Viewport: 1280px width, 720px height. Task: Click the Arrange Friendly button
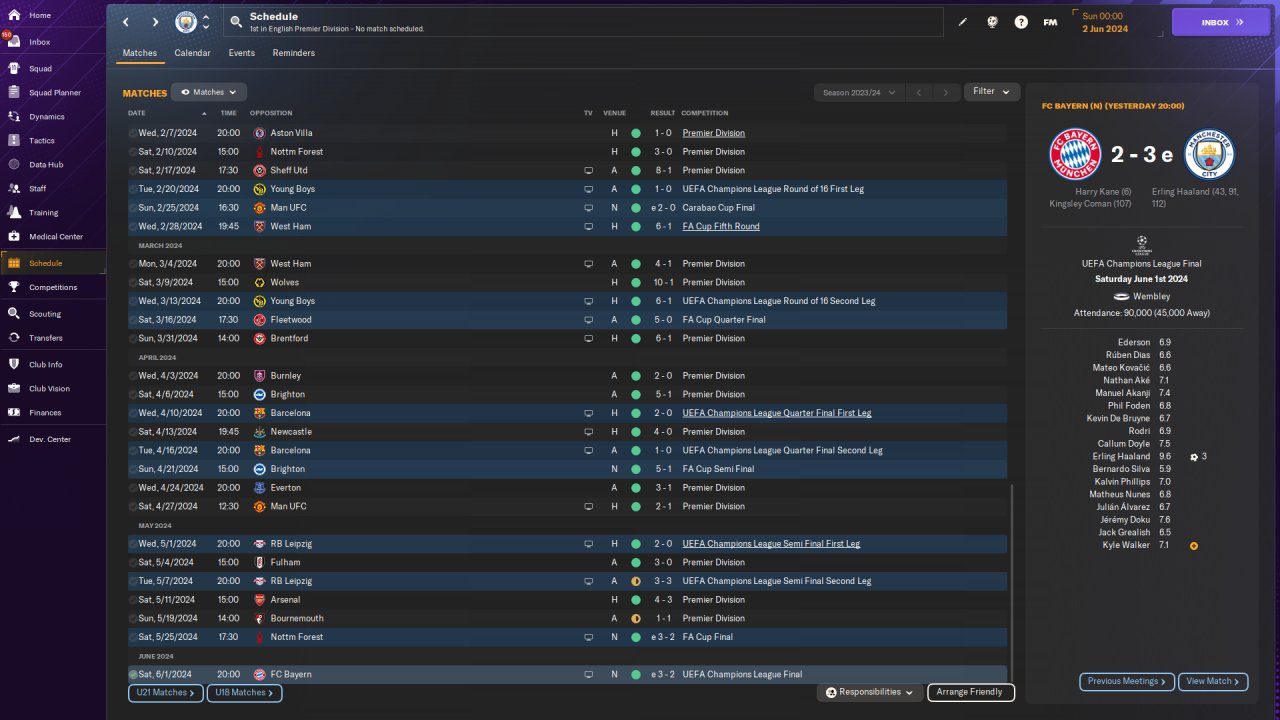tap(971, 692)
